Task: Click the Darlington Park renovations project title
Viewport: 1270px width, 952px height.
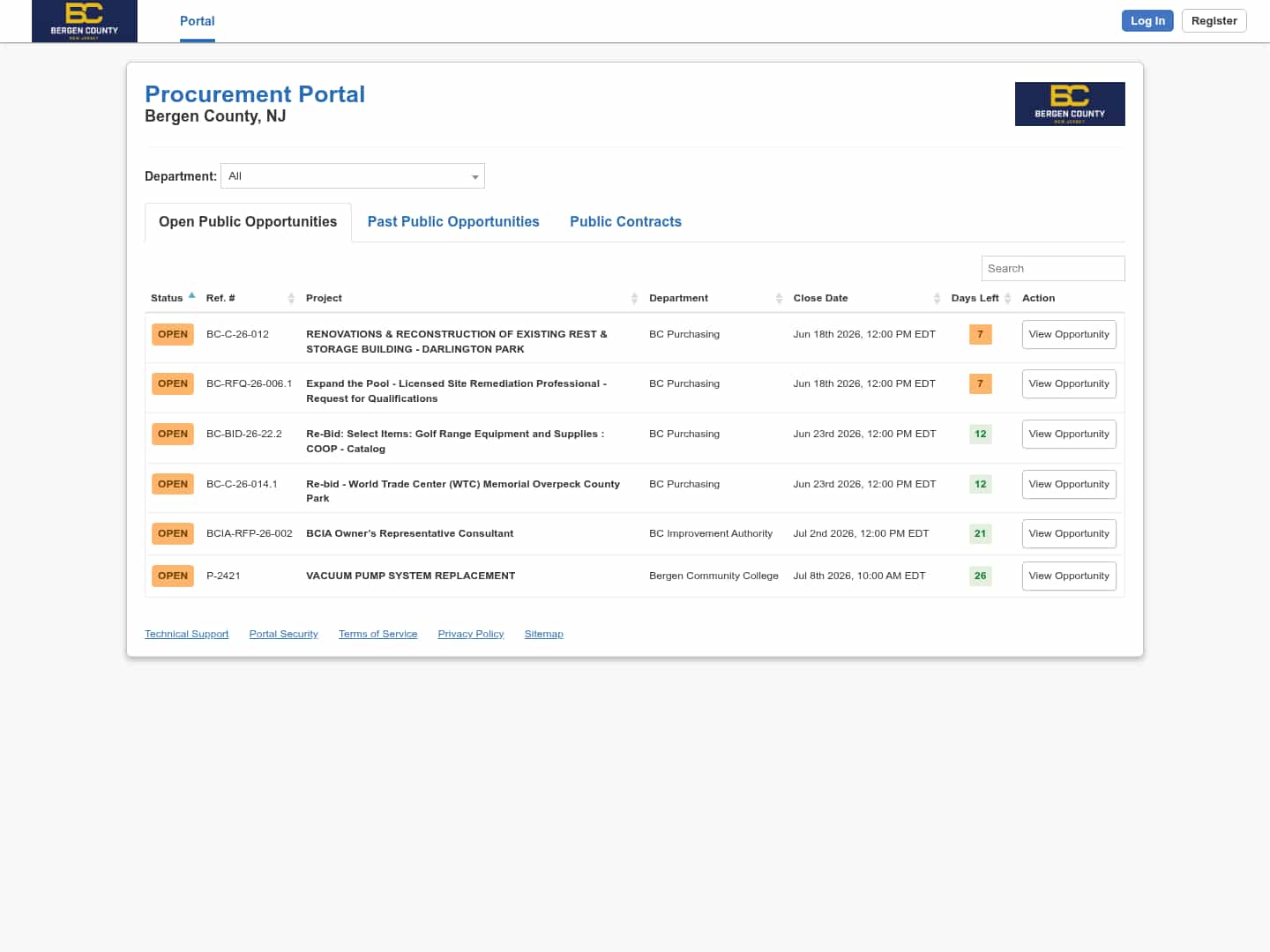Action: tap(457, 342)
